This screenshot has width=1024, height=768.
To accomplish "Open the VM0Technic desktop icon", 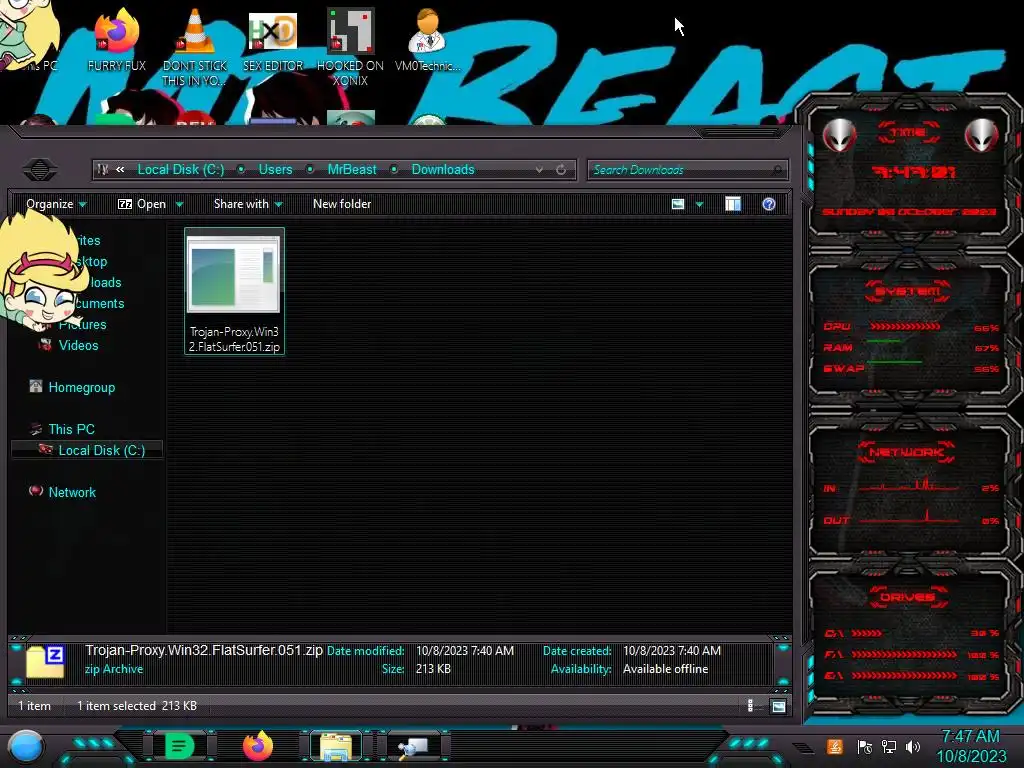I will pos(427,39).
